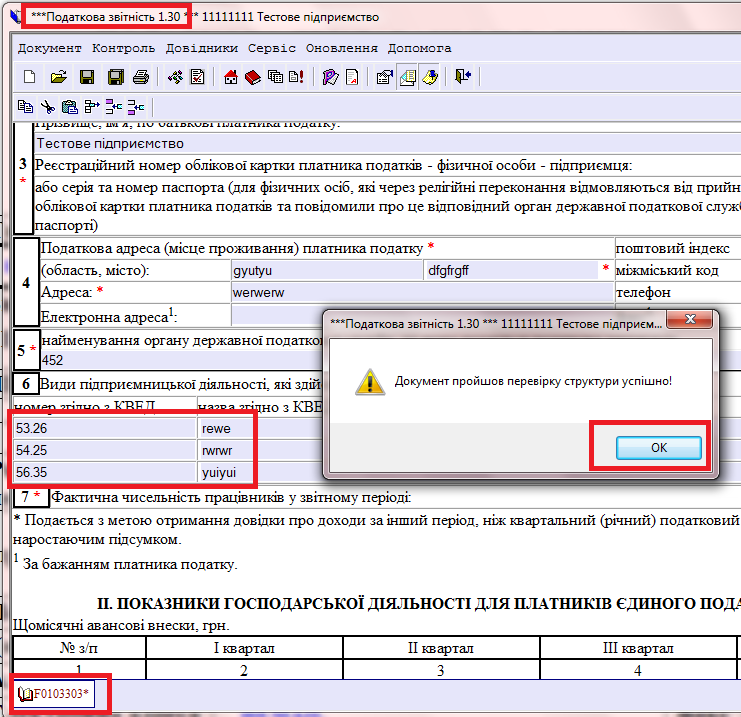
Task: Open the Сервіс menu
Action: pos(271,48)
